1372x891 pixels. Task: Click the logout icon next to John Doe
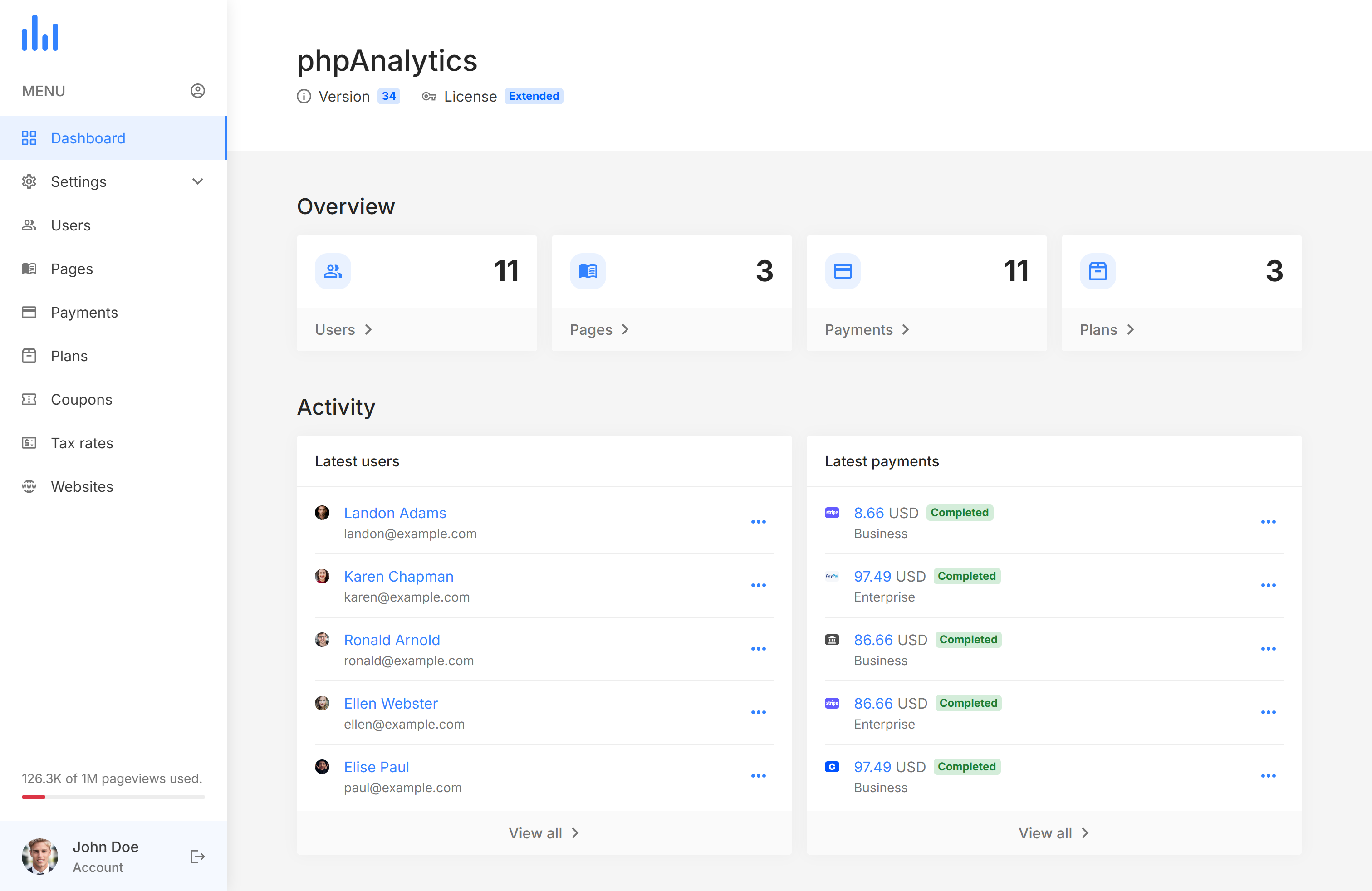197,857
